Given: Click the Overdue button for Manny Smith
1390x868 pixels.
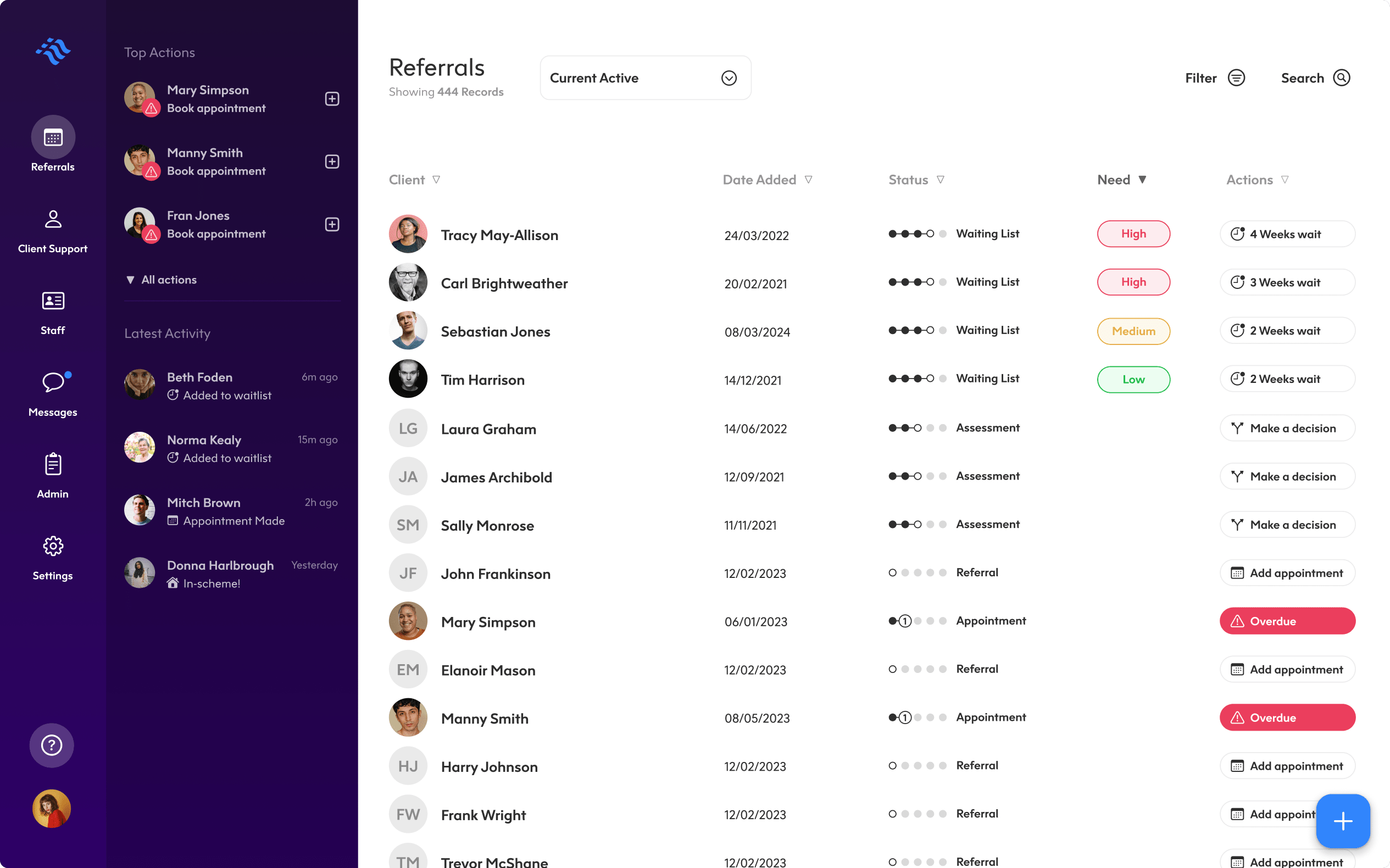Looking at the screenshot, I should (x=1287, y=717).
